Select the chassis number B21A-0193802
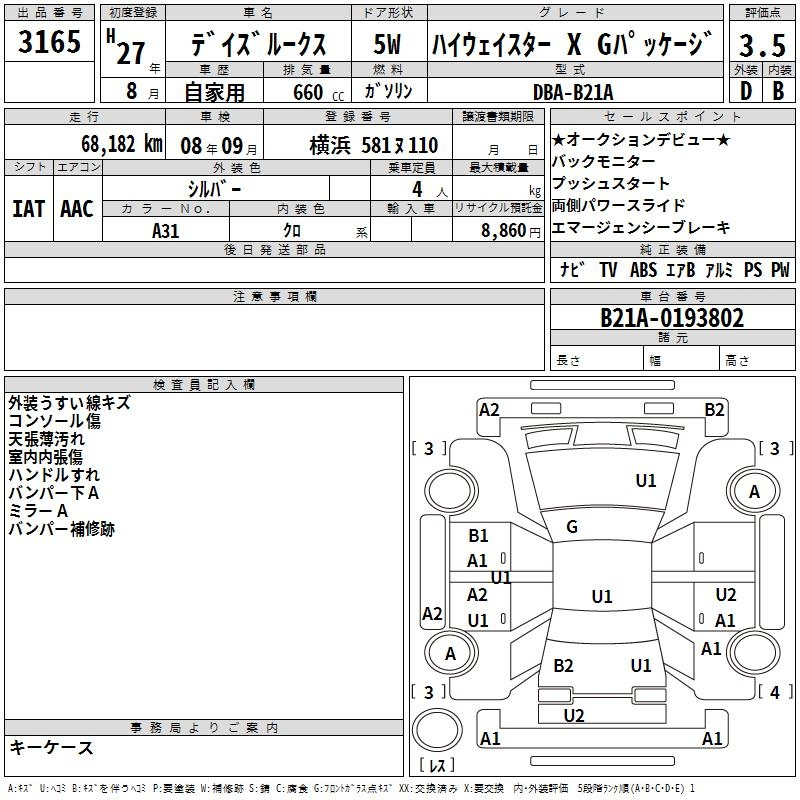 click(x=672, y=318)
